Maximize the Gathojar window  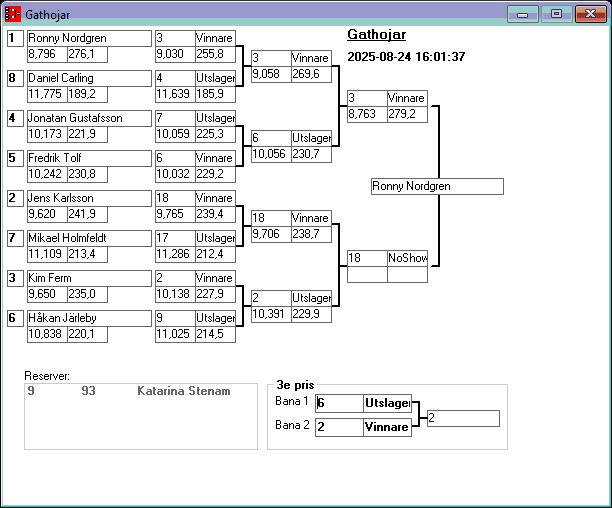[x=557, y=14]
